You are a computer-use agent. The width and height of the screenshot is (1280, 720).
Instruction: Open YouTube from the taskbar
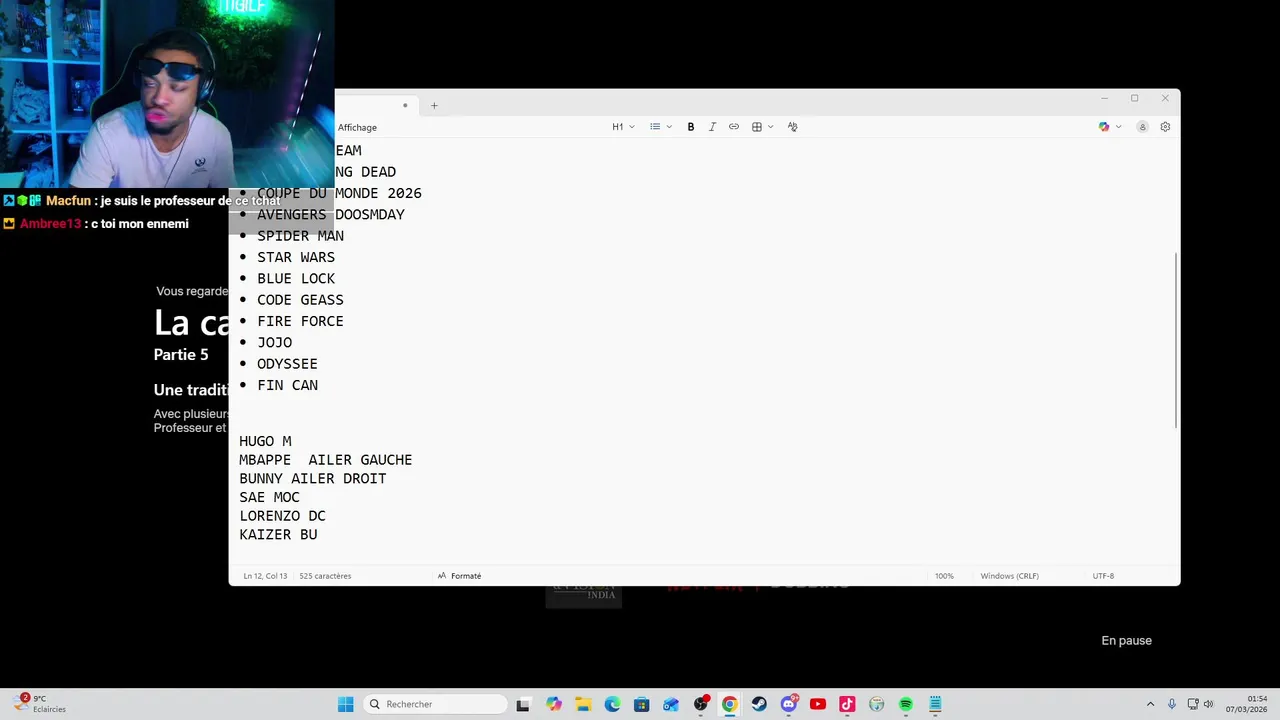(817, 704)
